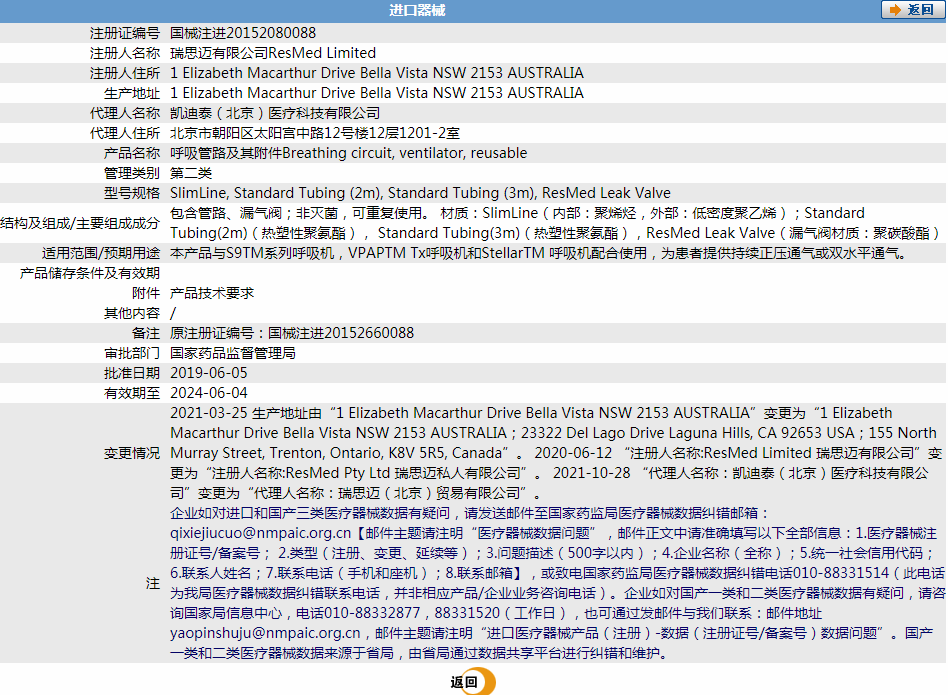Click registrant name 瑞思迈有限公司ResMed Limited
Image resolution: width=948 pixels, height=695 pixels.
(273, 53)
